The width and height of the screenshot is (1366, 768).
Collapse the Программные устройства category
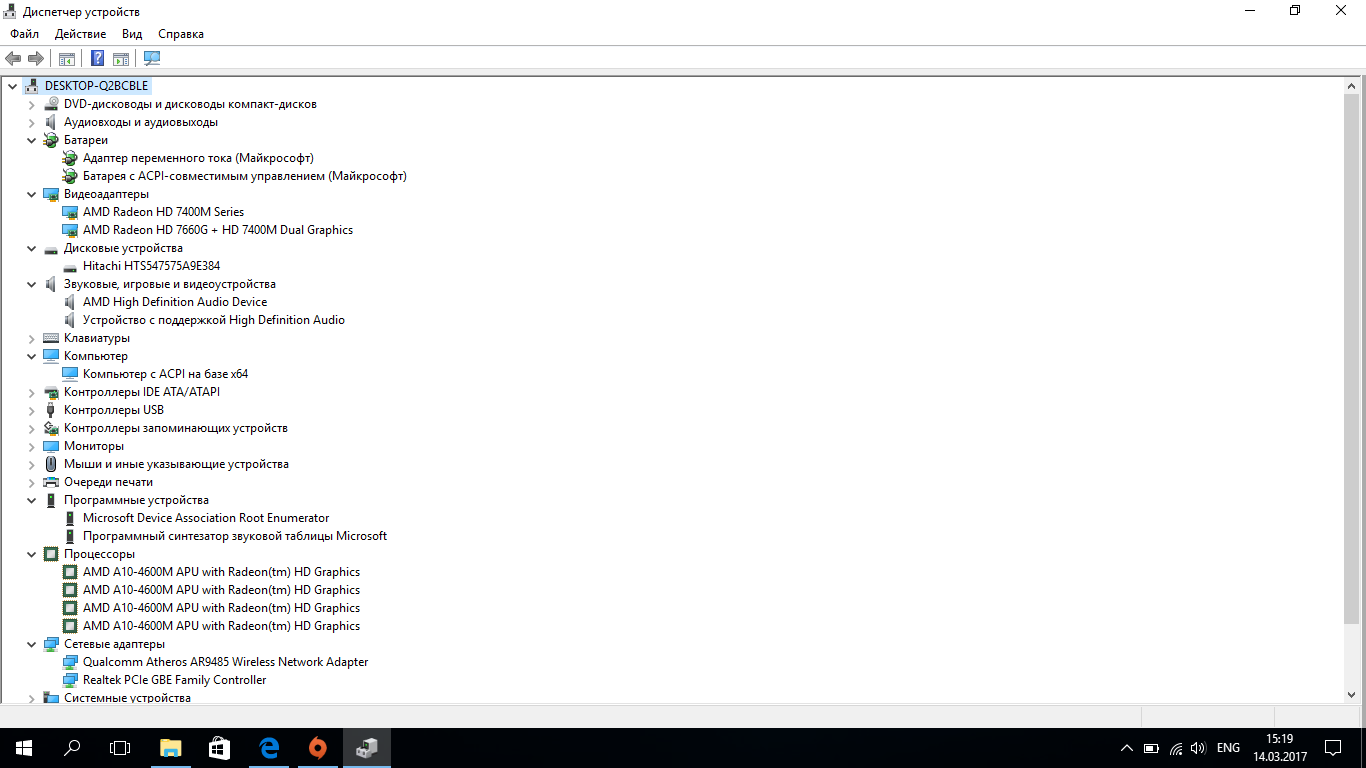(x=31, y=500)
